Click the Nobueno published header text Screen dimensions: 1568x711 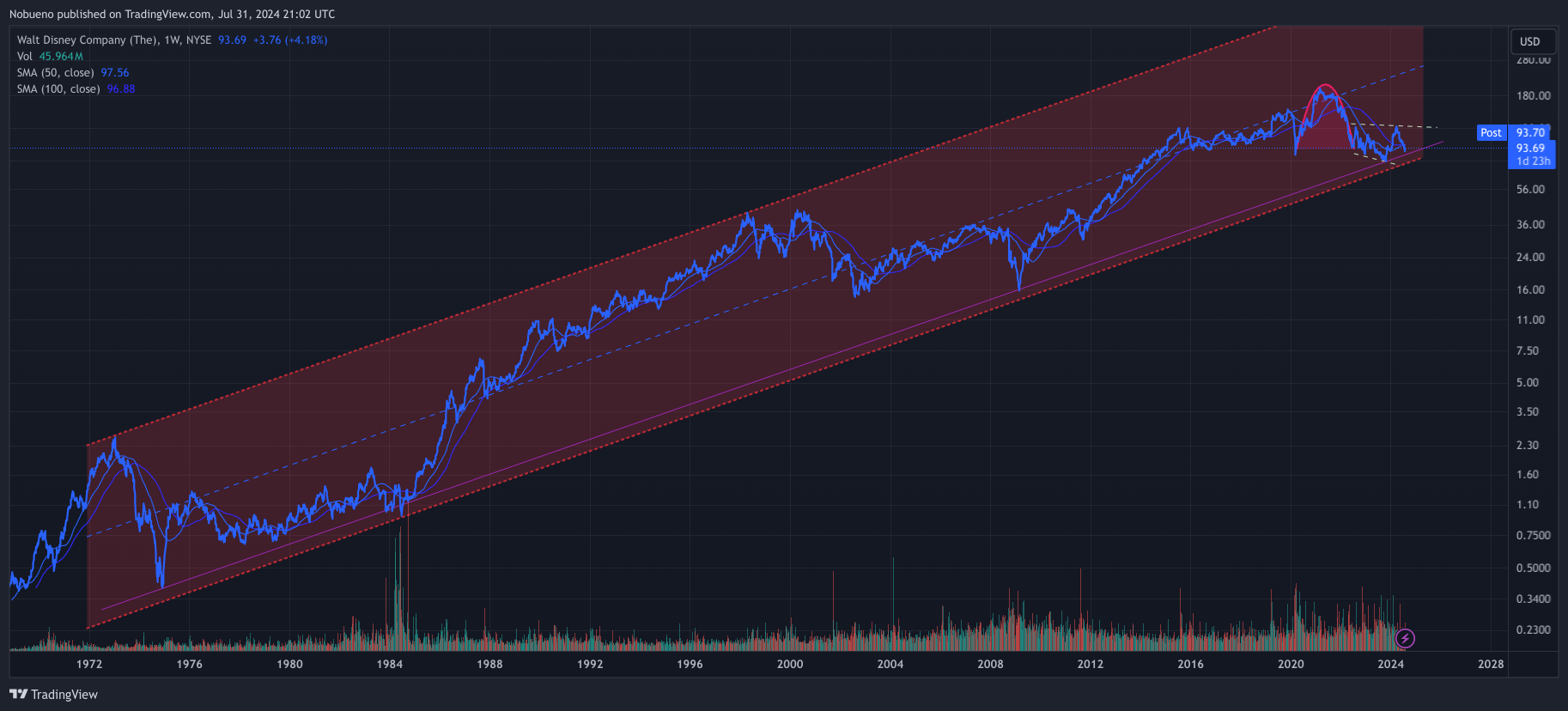[x=172, y=14]
